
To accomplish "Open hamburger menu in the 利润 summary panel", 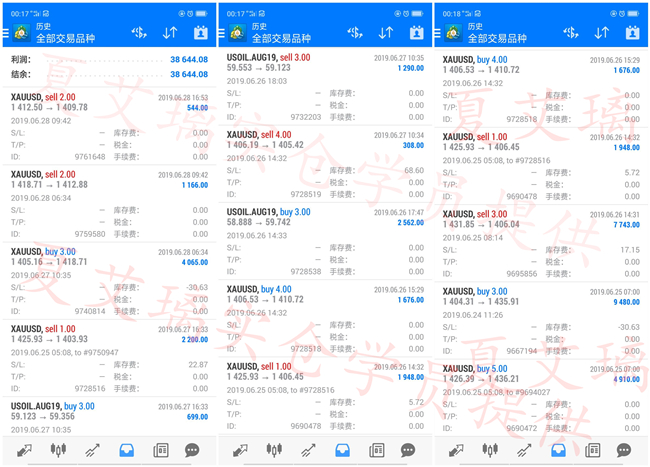I will point(5,33).
